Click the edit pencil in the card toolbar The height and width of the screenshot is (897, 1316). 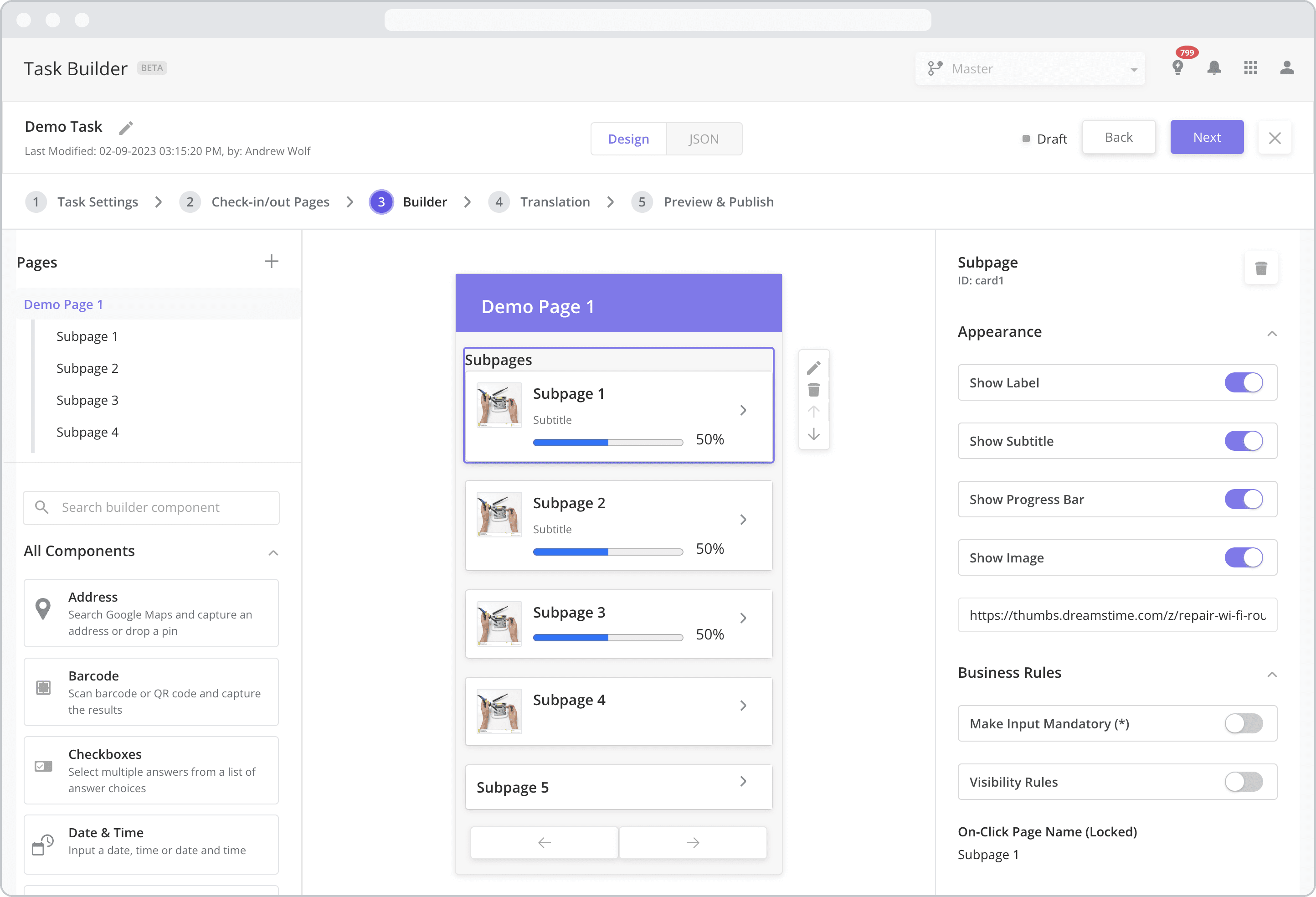(814, 368)
